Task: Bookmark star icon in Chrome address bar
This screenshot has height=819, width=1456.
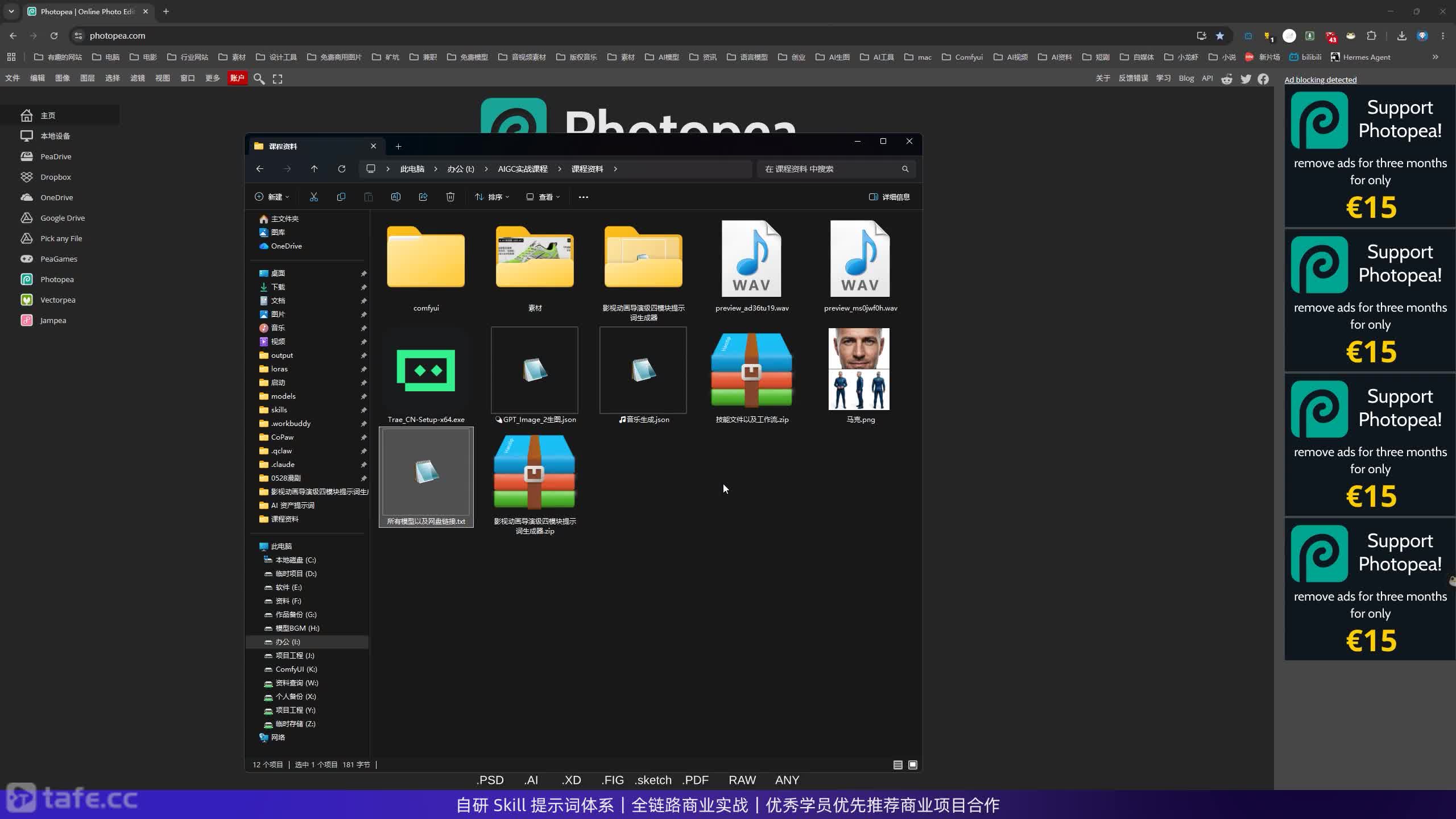Action: pos(1219,36)
